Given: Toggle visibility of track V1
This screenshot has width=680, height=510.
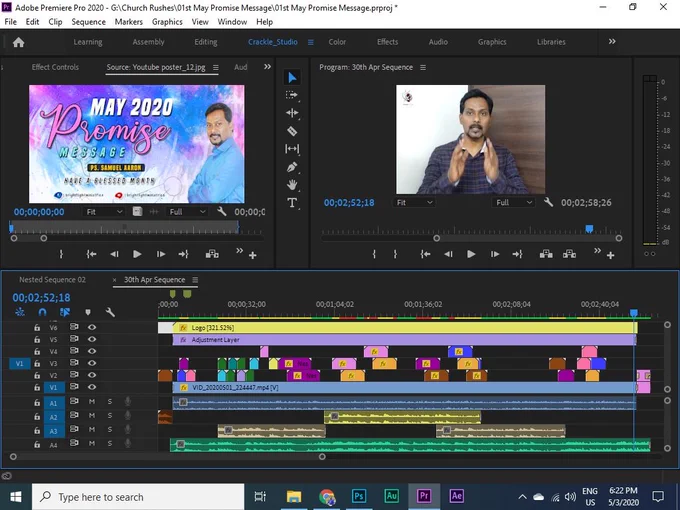Looking at the screenshot, I should pyautogui.click(x=92, y=387).
